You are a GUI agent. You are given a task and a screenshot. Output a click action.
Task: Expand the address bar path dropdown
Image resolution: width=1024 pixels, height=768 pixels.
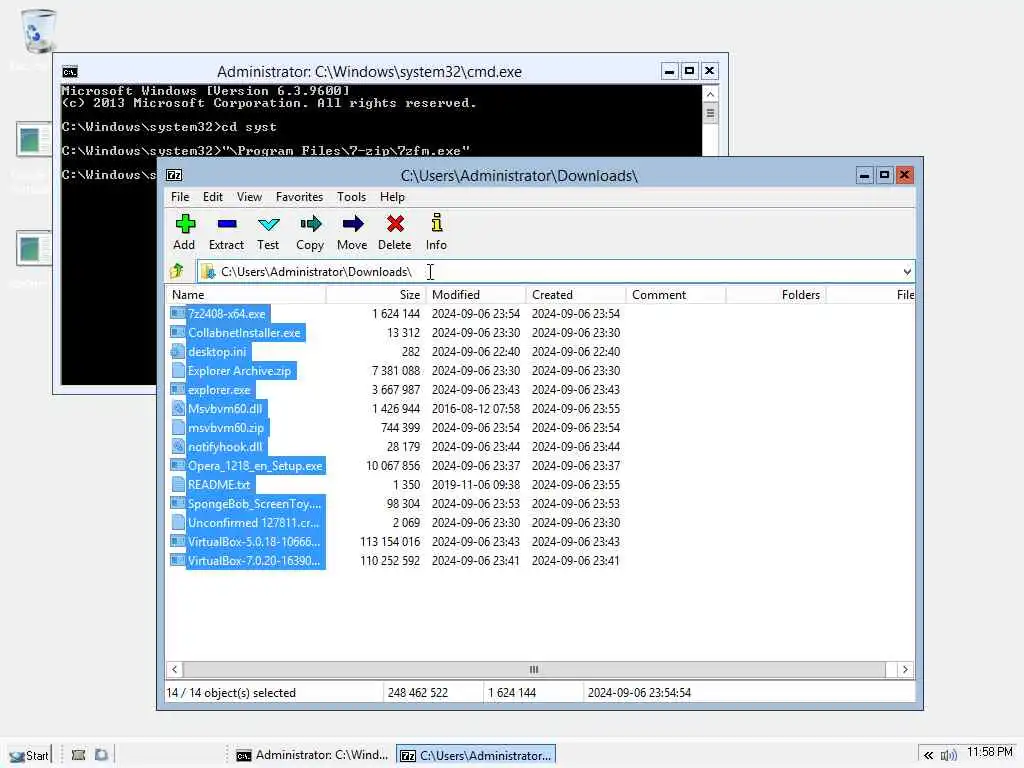[906, 272]
